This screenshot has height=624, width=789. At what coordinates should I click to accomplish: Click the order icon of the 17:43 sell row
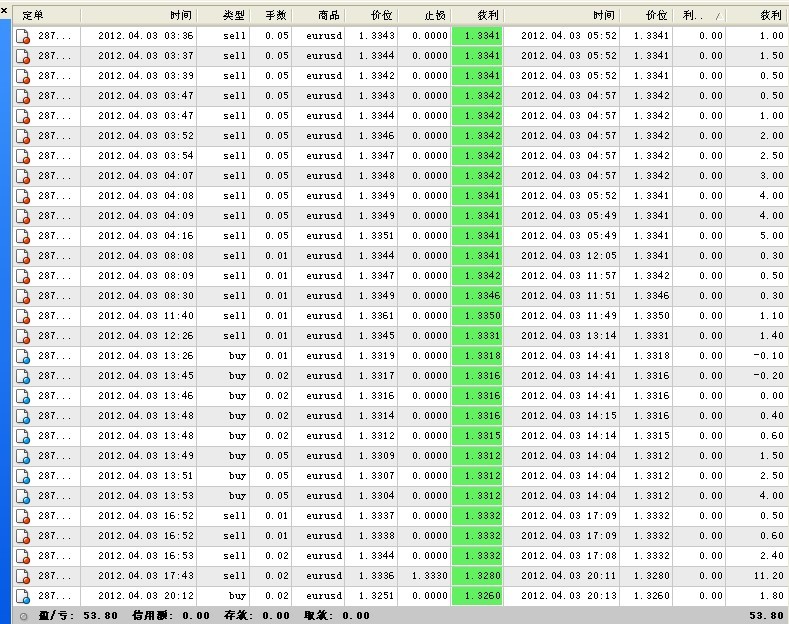pyautogui.click(x=23, y=576)
